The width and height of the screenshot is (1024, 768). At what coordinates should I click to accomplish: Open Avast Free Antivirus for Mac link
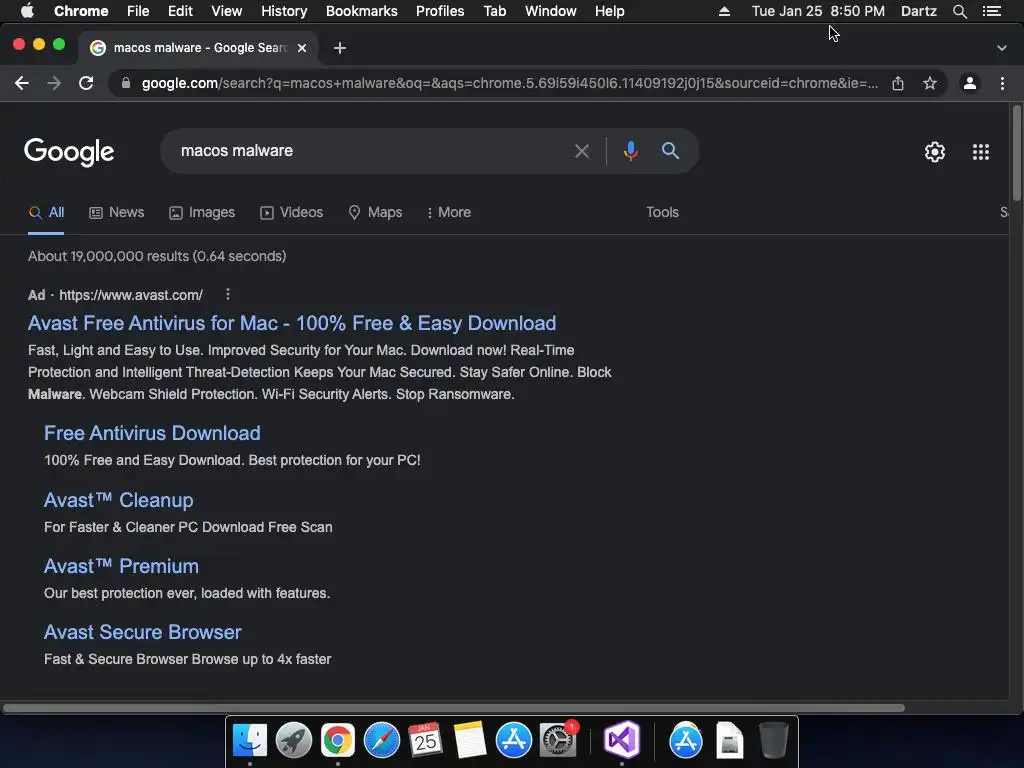pyautogui.click(x=292, y=323)
